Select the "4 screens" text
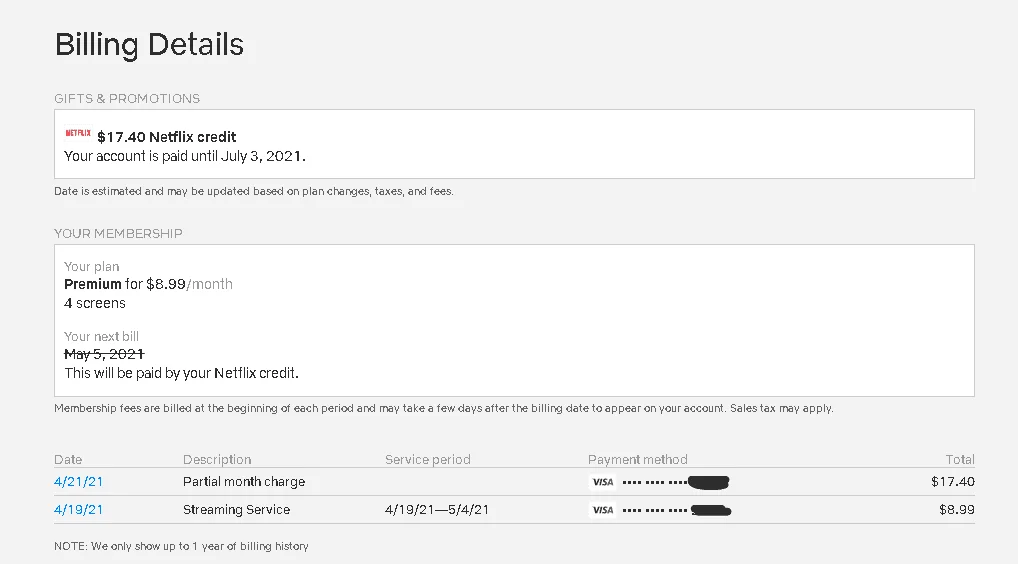 click(x=95, y=303)
